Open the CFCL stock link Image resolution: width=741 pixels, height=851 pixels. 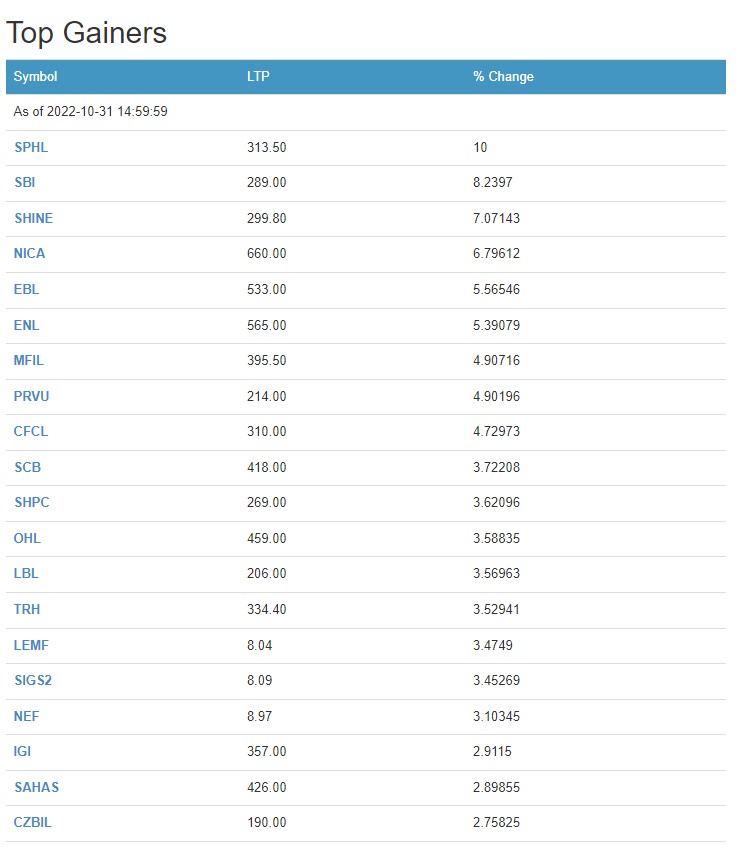(31, 431)
